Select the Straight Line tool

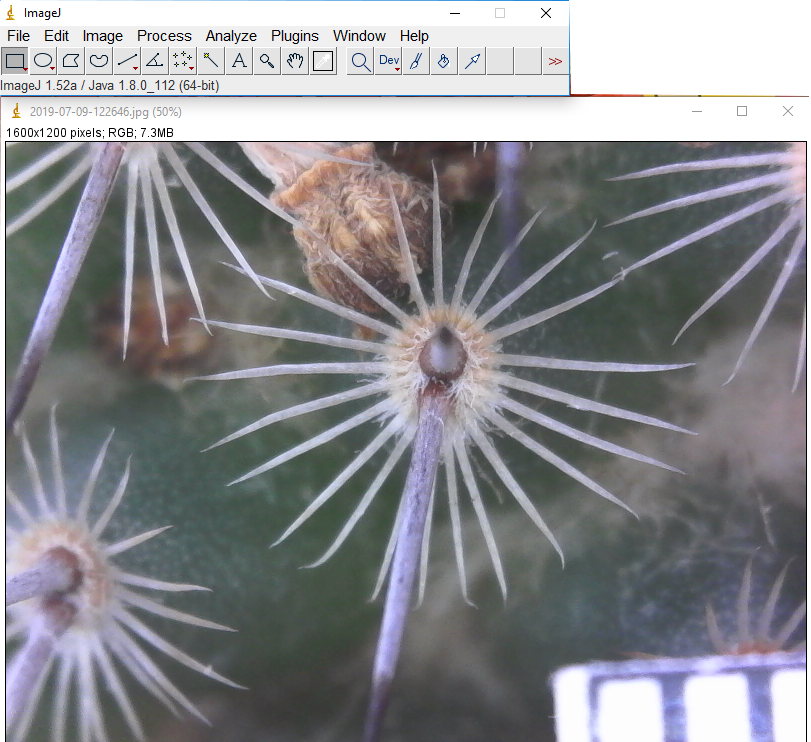coord(127,61)
